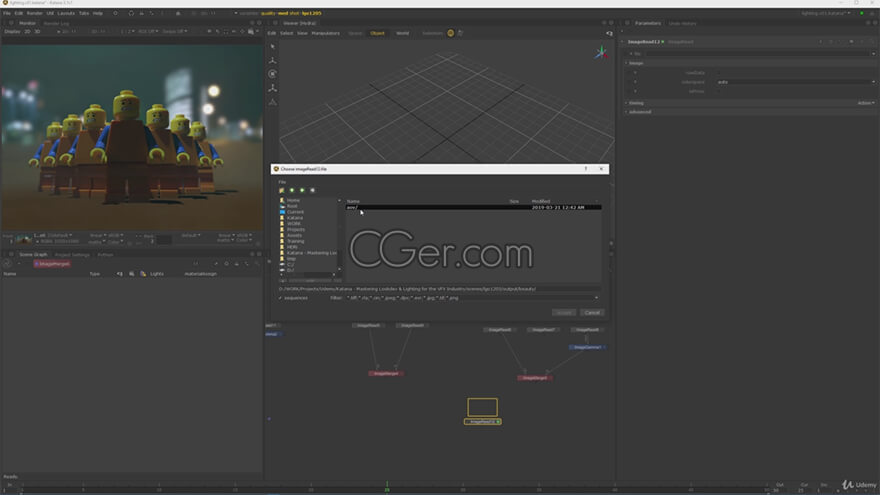Viewport: 880px width, 495px height.
Task: Select the World mode in Viewer toolbar
Action: pos(402,33)
